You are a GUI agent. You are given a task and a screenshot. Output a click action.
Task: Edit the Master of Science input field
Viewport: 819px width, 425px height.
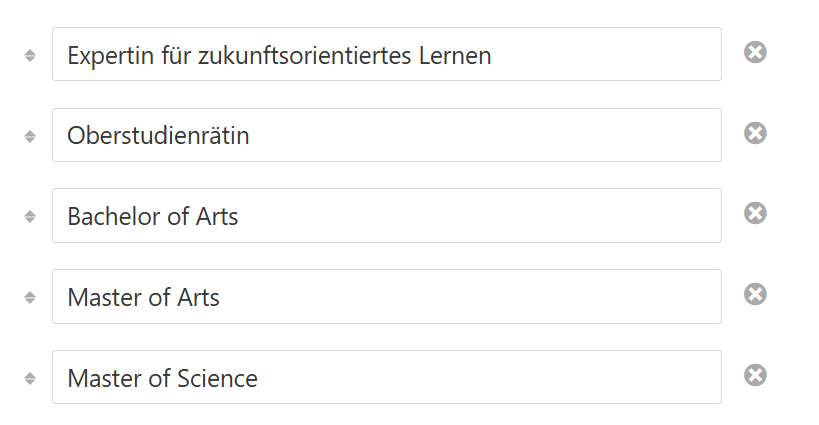point(387,377)
